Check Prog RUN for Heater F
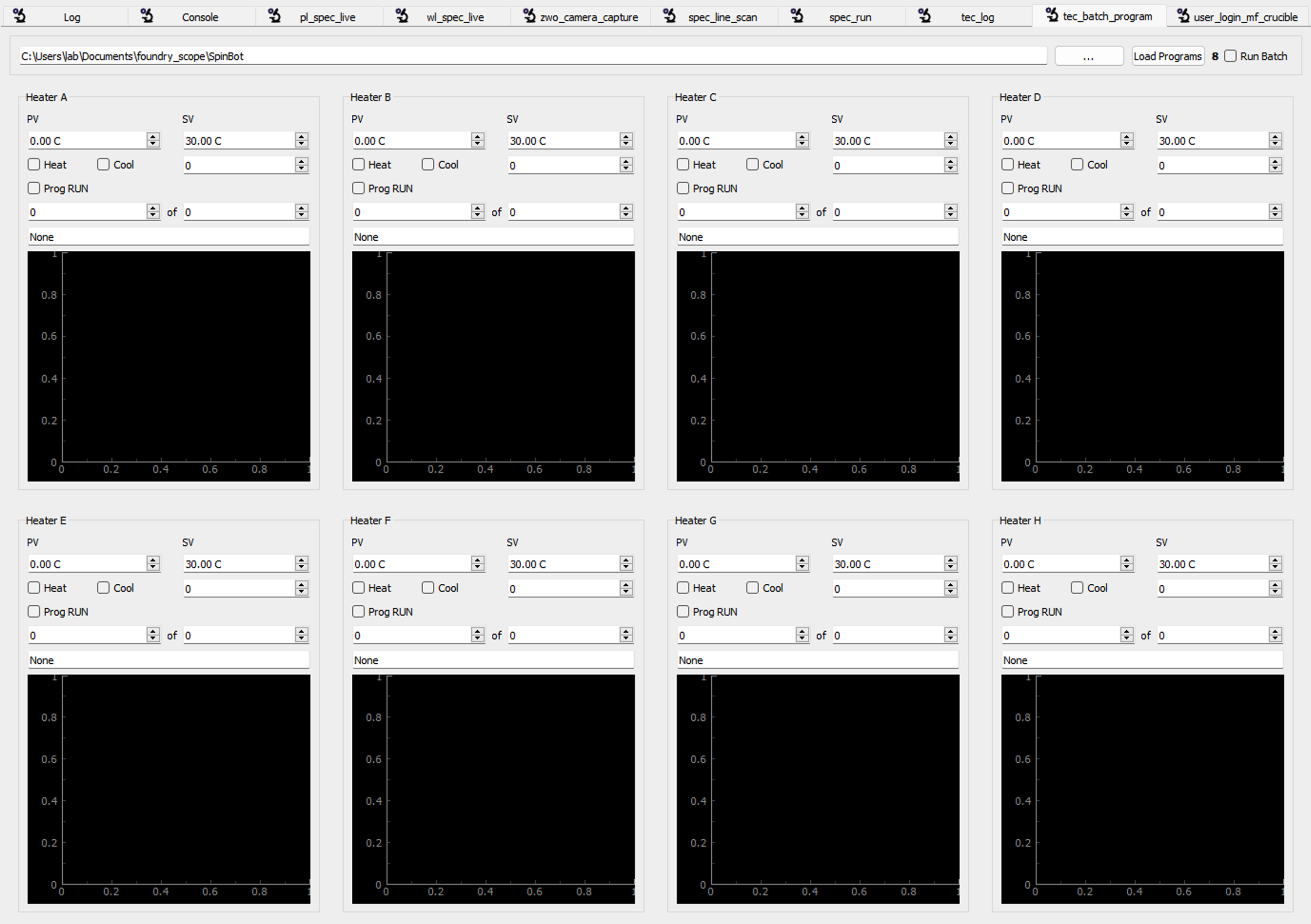Image resolution: width=1311 pixels, height=924 pixels. 358,612
